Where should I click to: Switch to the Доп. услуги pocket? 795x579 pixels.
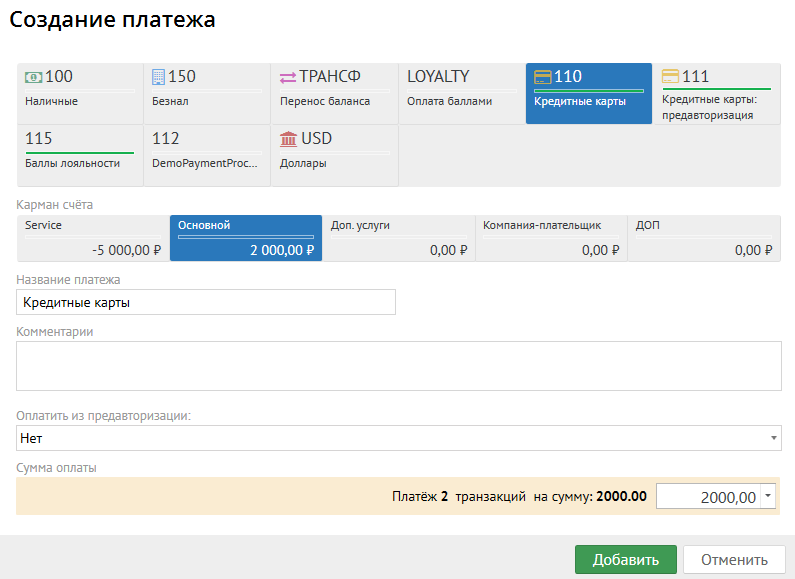click(398, 239)
